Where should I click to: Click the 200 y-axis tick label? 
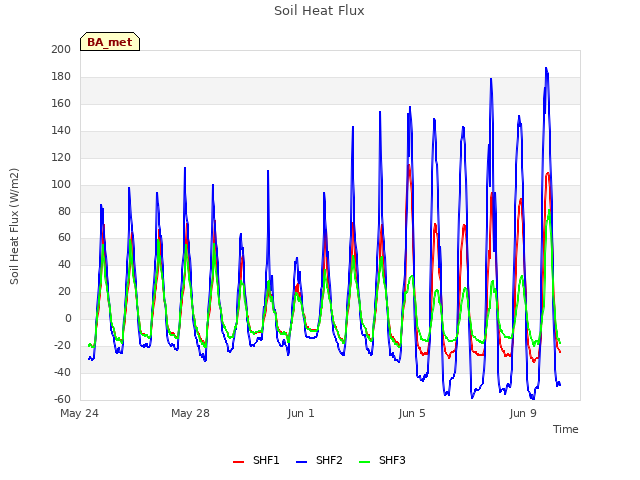tap(61, 49)
